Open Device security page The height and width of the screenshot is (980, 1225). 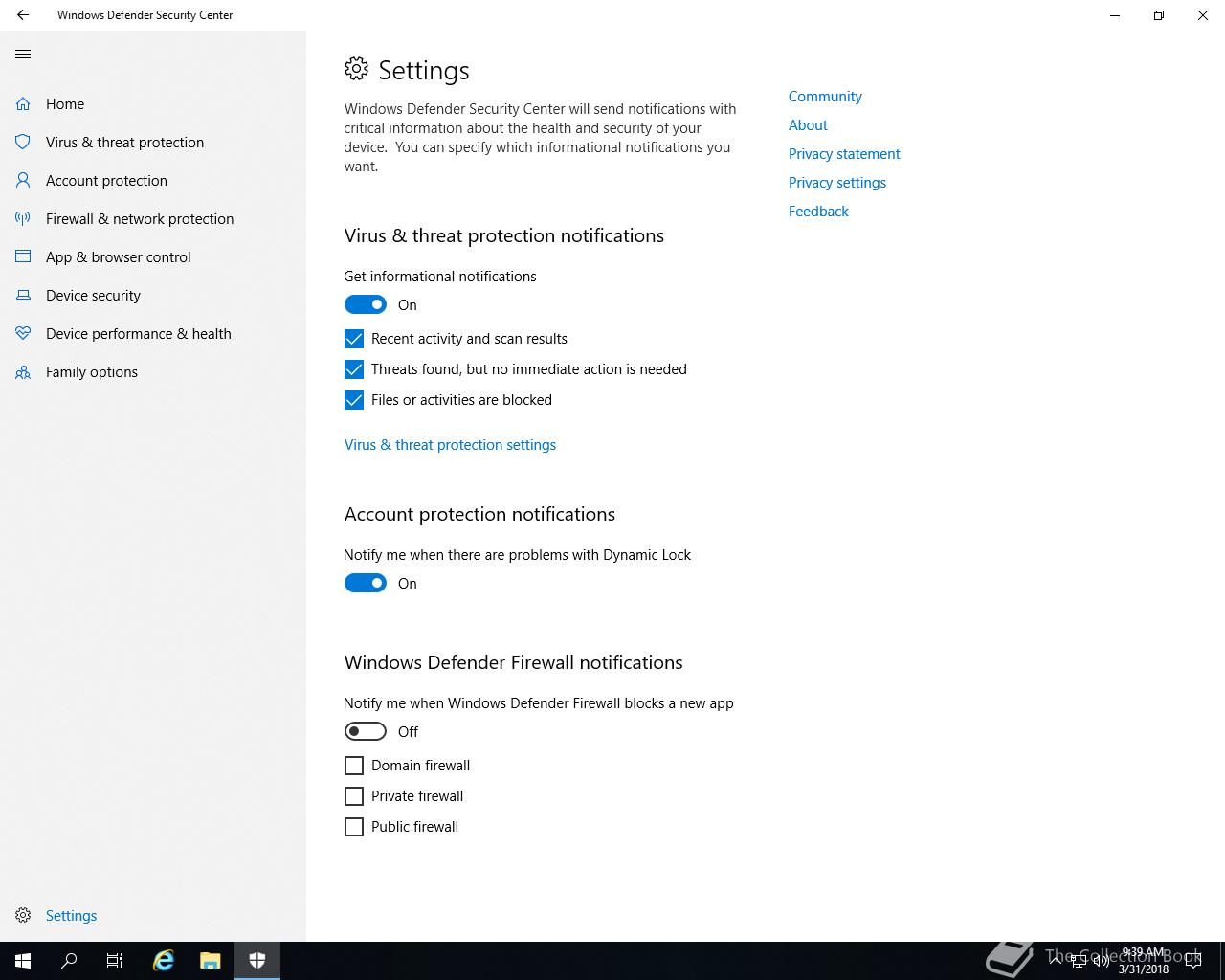[93, 295]
